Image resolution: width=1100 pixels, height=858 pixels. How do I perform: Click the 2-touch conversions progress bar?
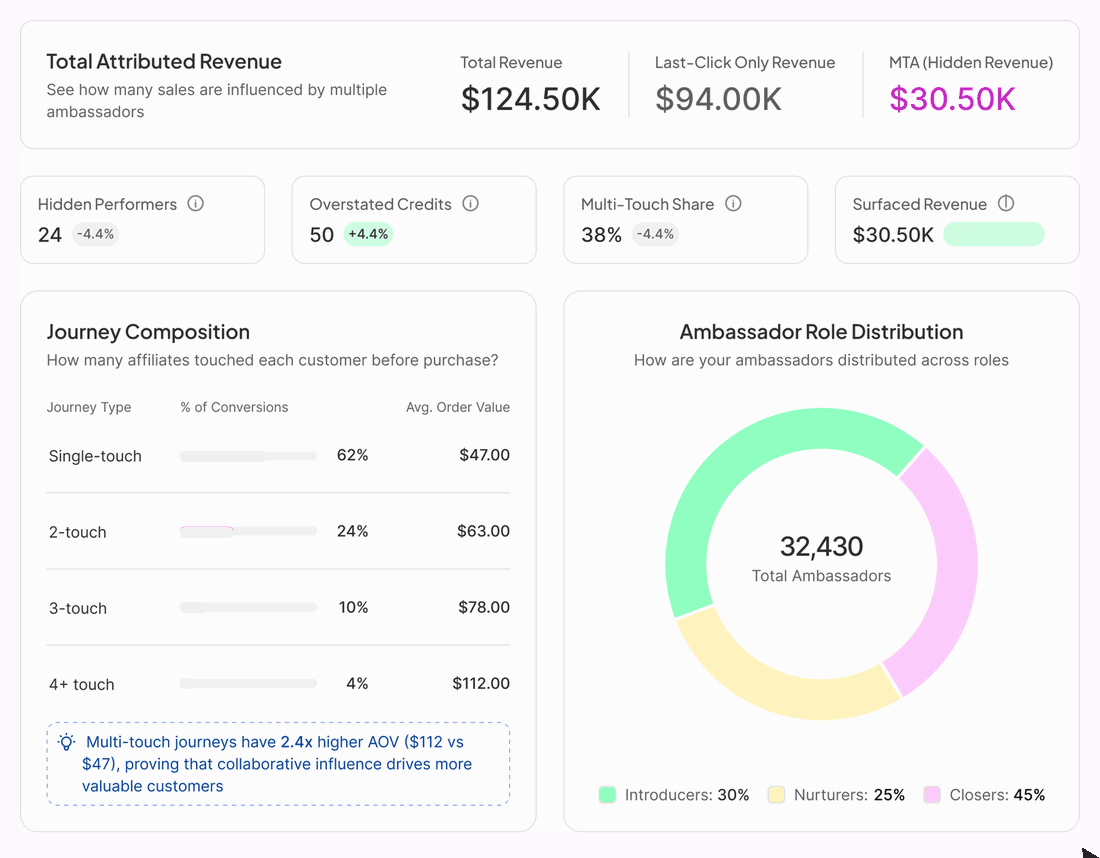248,532
